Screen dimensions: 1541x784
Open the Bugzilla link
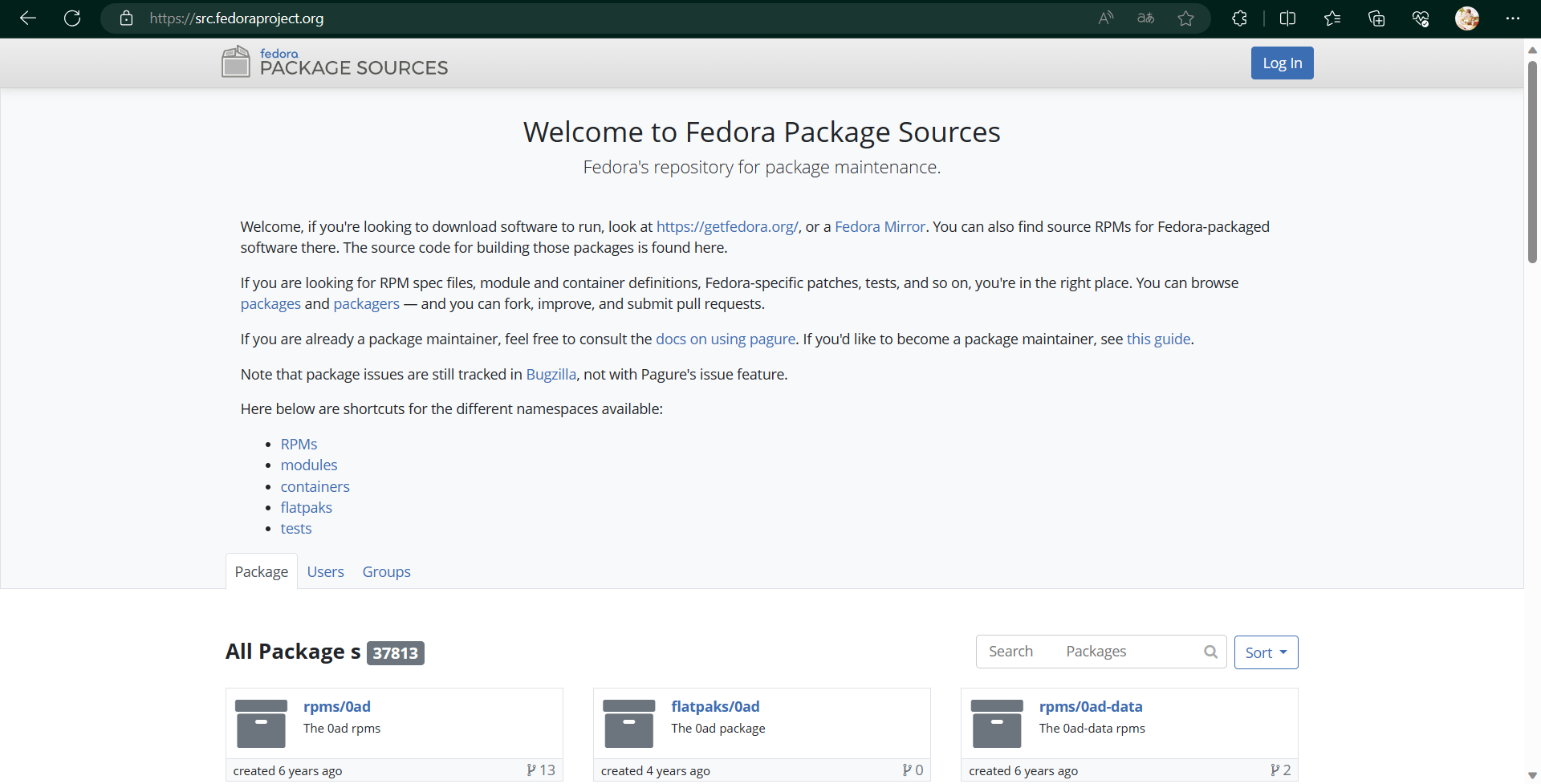click(551, 375)
